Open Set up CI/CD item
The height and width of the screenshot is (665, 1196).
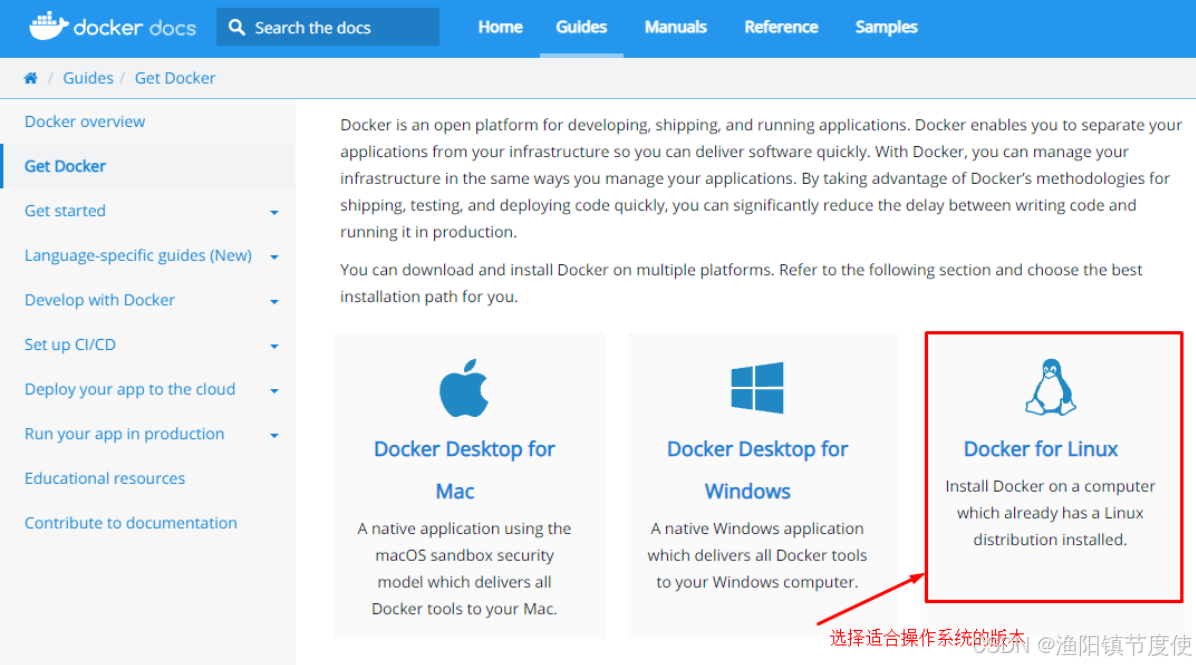(70, 345)
